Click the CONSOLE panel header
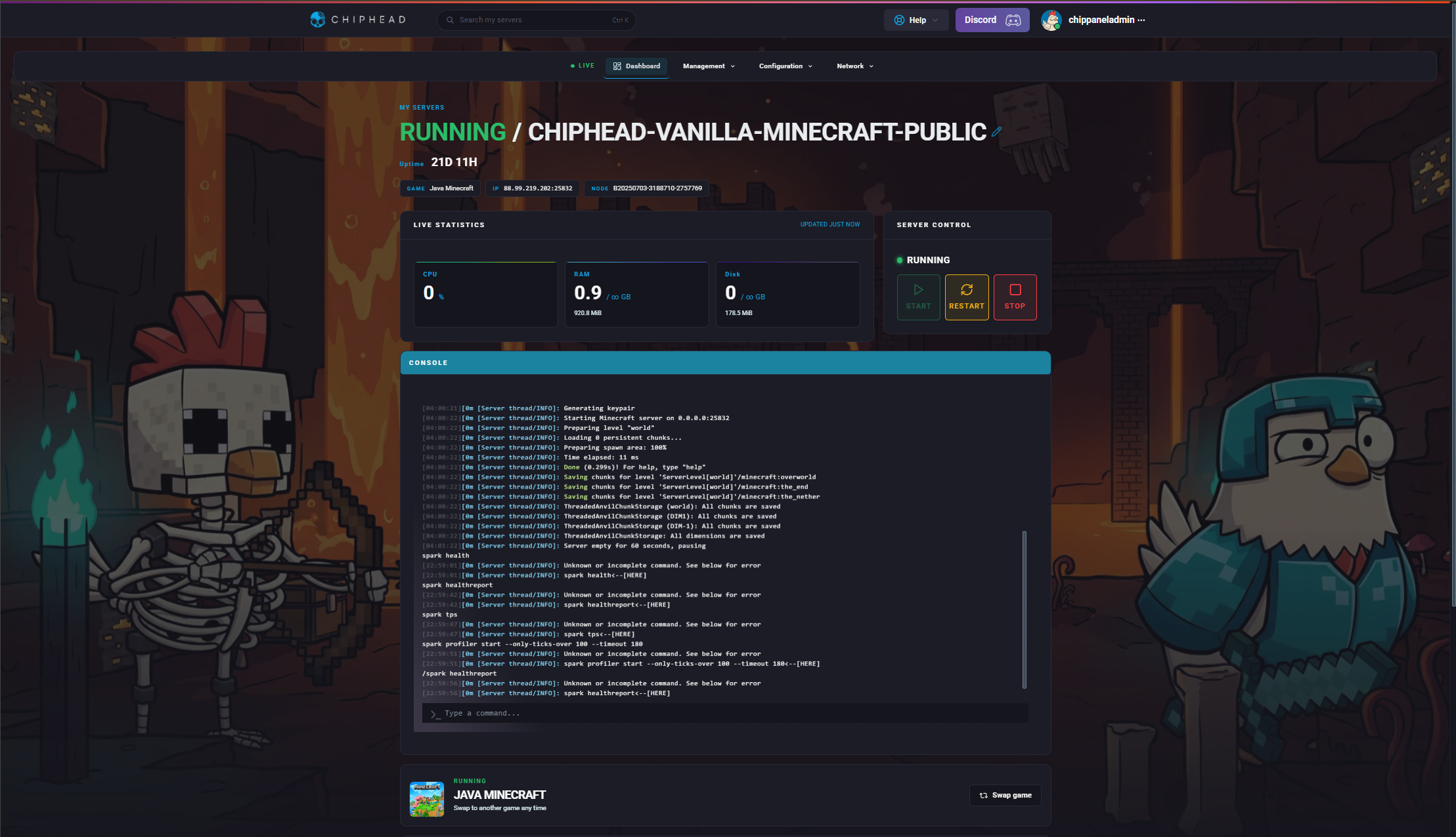 pyautogui.click(x=726, y=363)
